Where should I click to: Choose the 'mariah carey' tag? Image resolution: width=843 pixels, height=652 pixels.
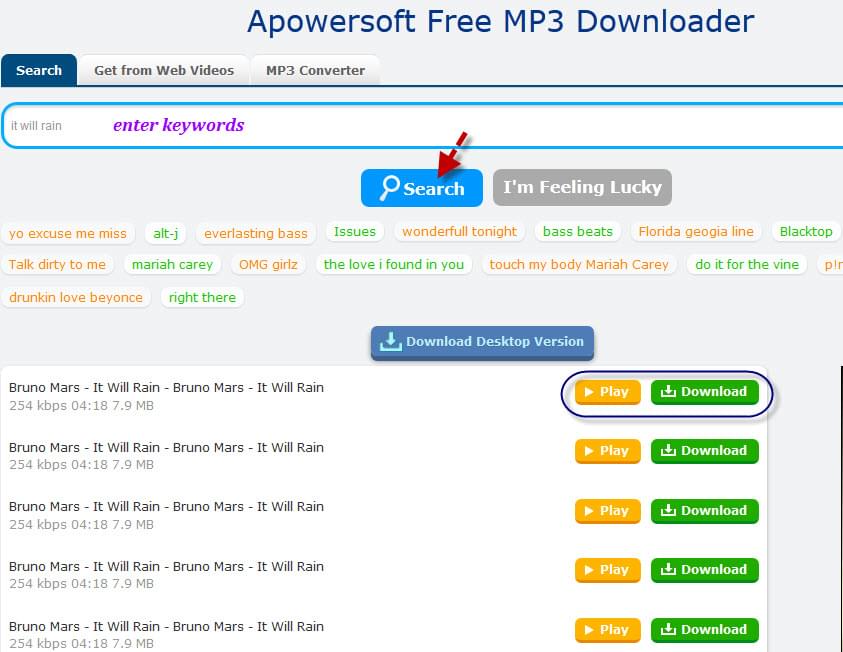(x=173, y=264)
